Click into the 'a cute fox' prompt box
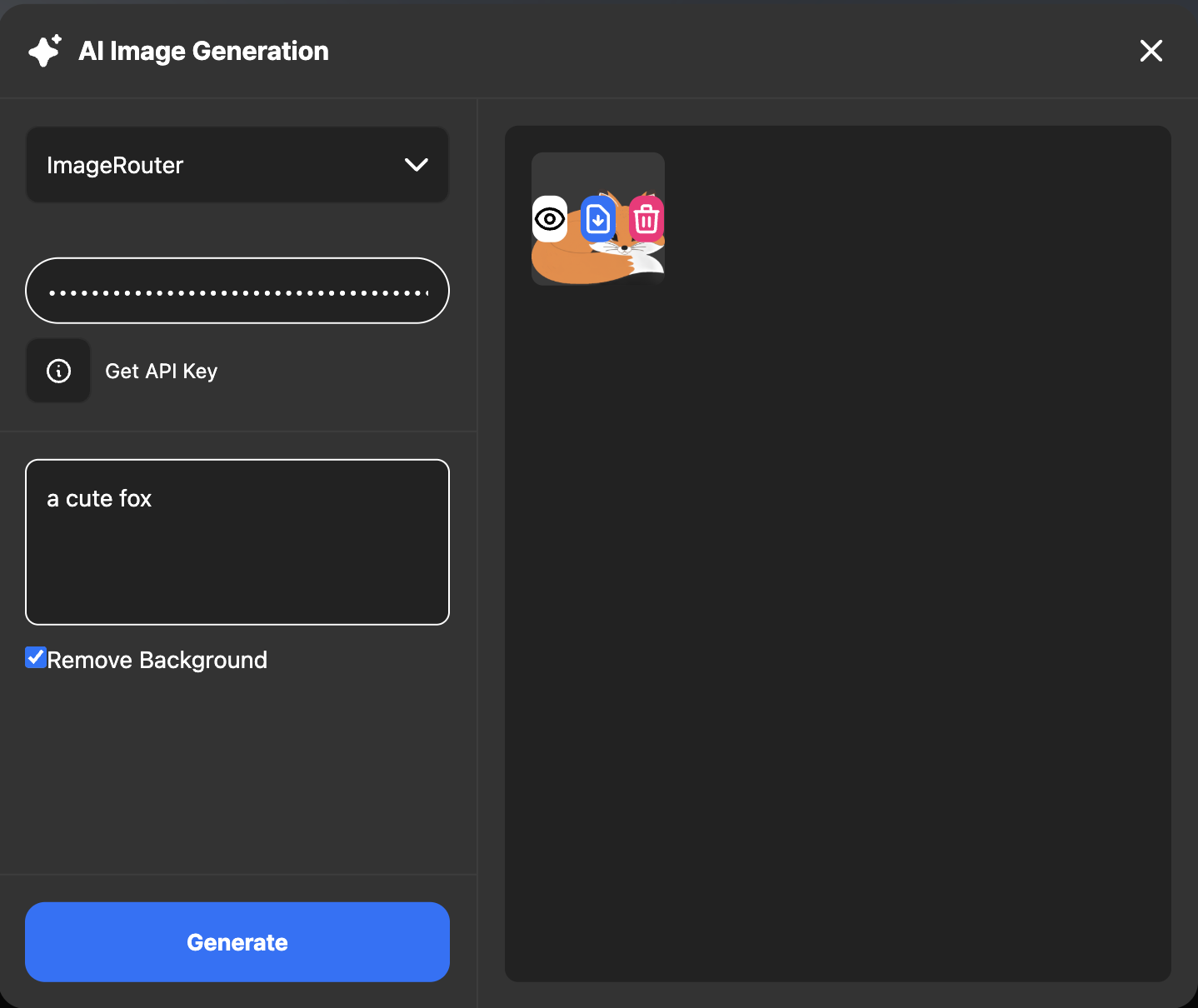 237,542
